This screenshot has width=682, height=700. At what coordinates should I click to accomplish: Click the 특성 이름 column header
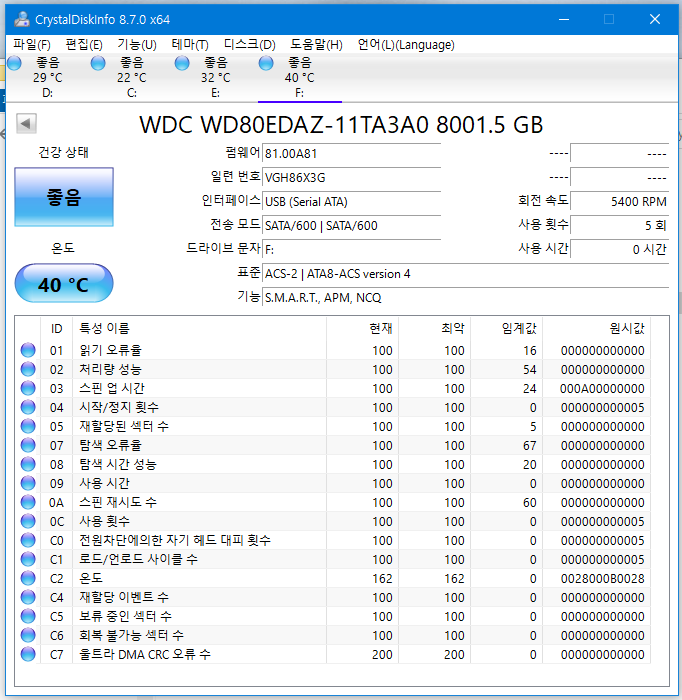pos(199,329)
